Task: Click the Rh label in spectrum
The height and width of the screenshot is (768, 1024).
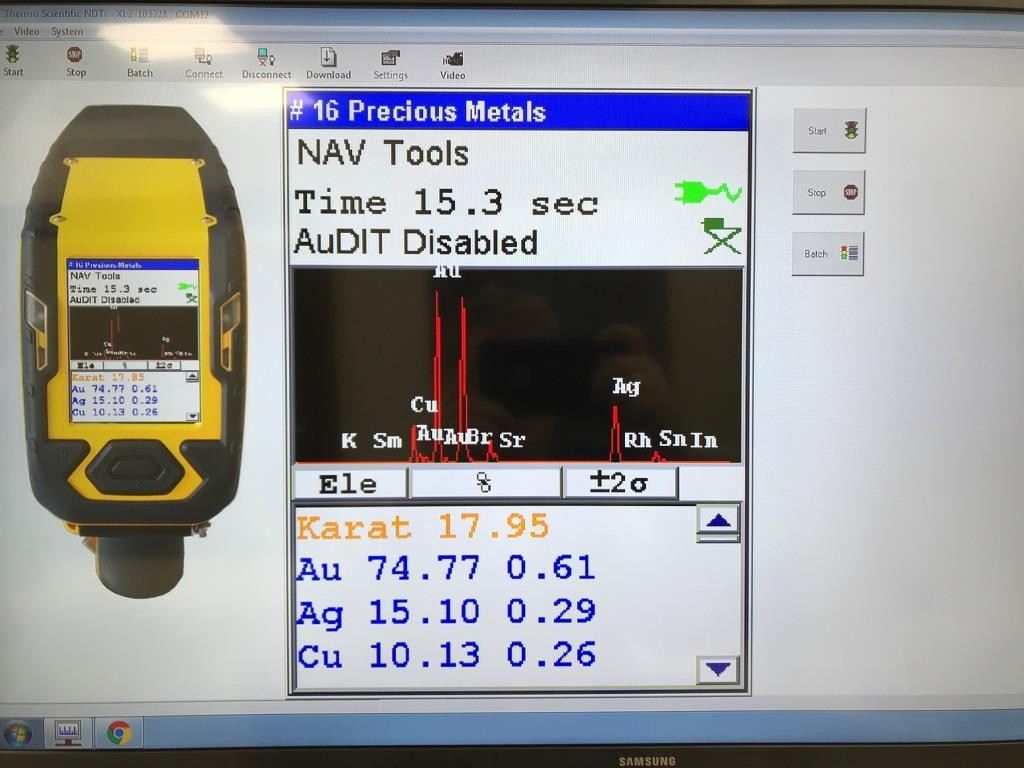Action: (637, 440)
